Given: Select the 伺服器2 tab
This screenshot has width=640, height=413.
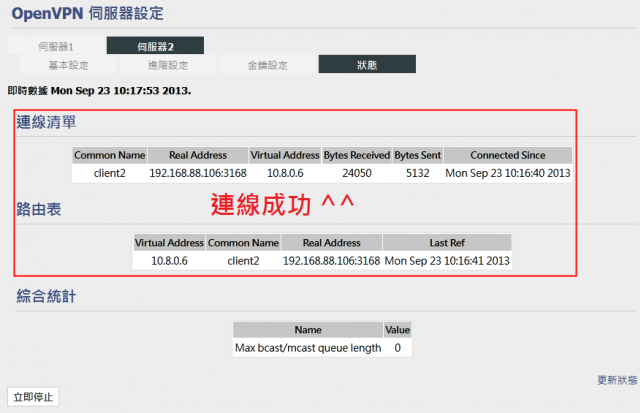Looking at the screenshot, I should click(x=156, y=46).
